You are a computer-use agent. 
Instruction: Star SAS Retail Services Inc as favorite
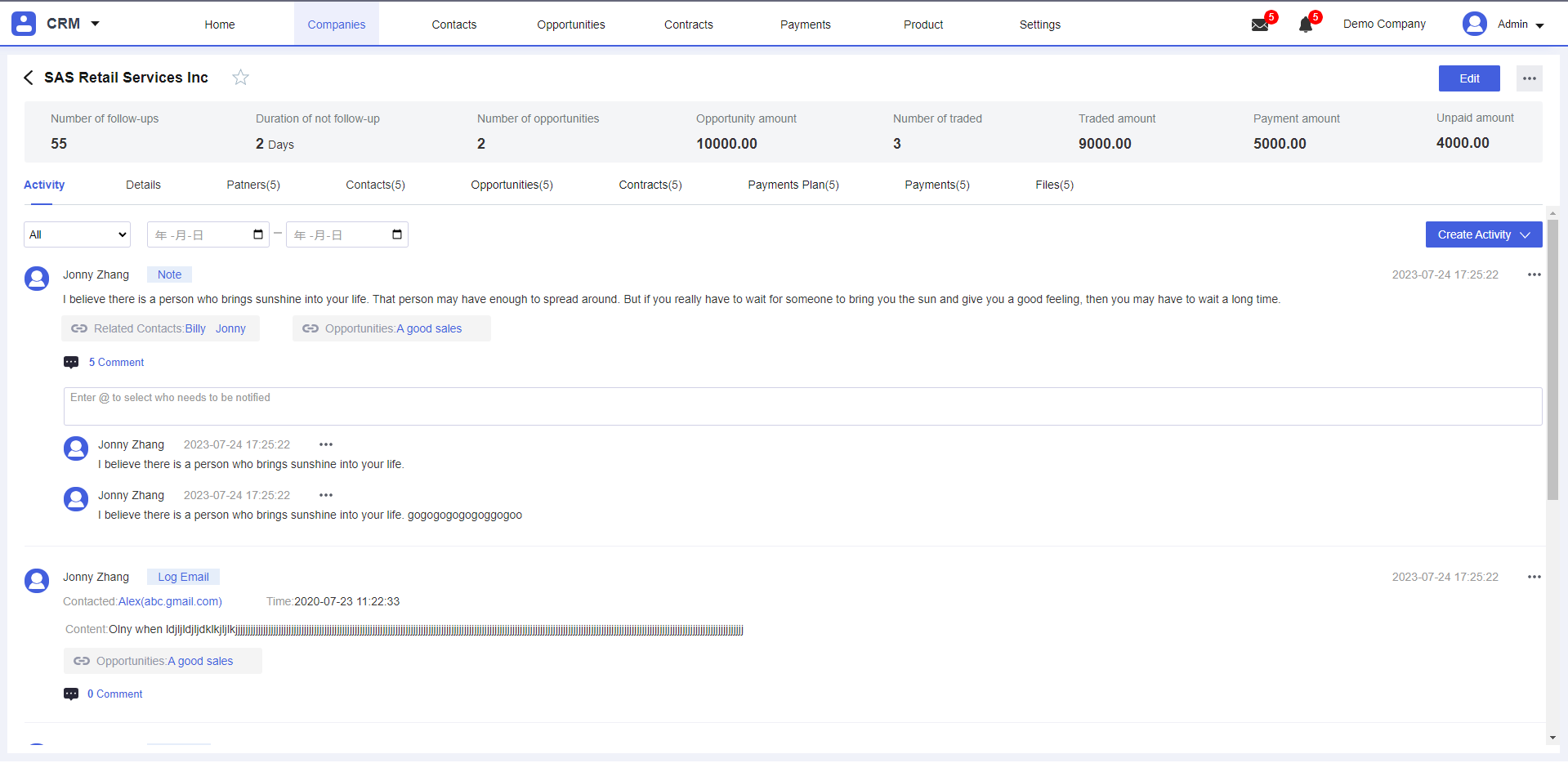[240, 78]
